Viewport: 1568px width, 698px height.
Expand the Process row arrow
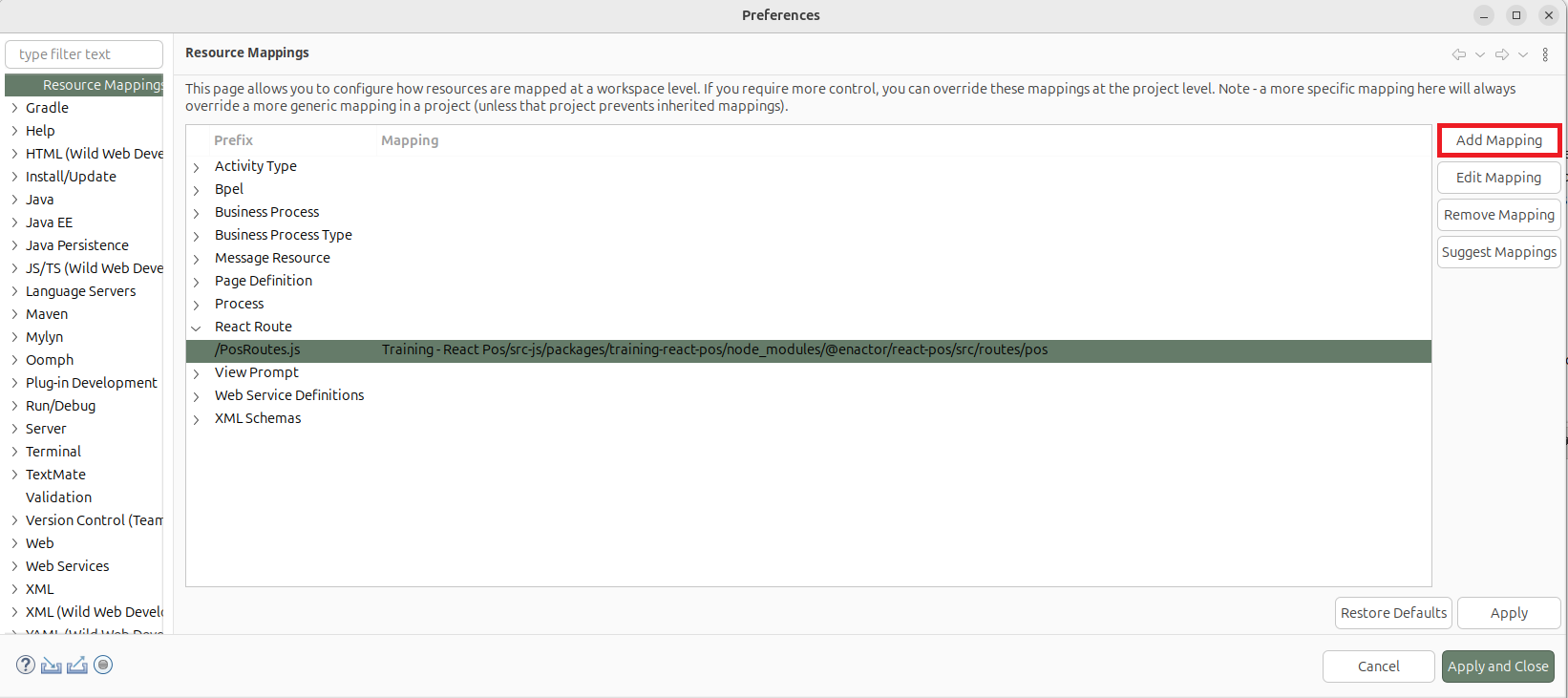tap(197, 305)
